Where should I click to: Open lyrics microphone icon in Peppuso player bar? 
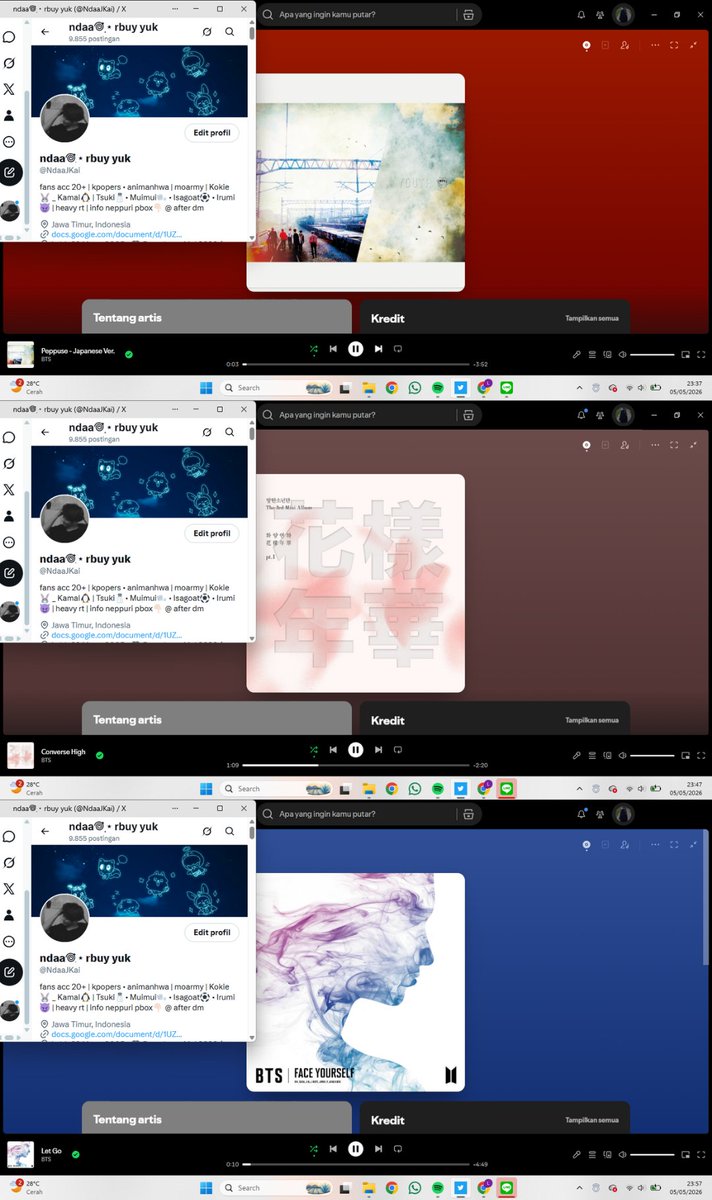577,354
